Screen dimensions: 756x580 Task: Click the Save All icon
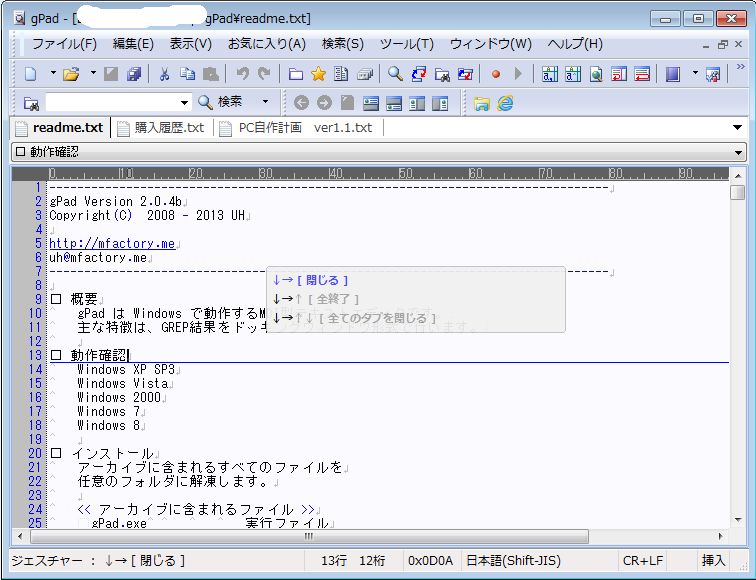tap(134, 74)
